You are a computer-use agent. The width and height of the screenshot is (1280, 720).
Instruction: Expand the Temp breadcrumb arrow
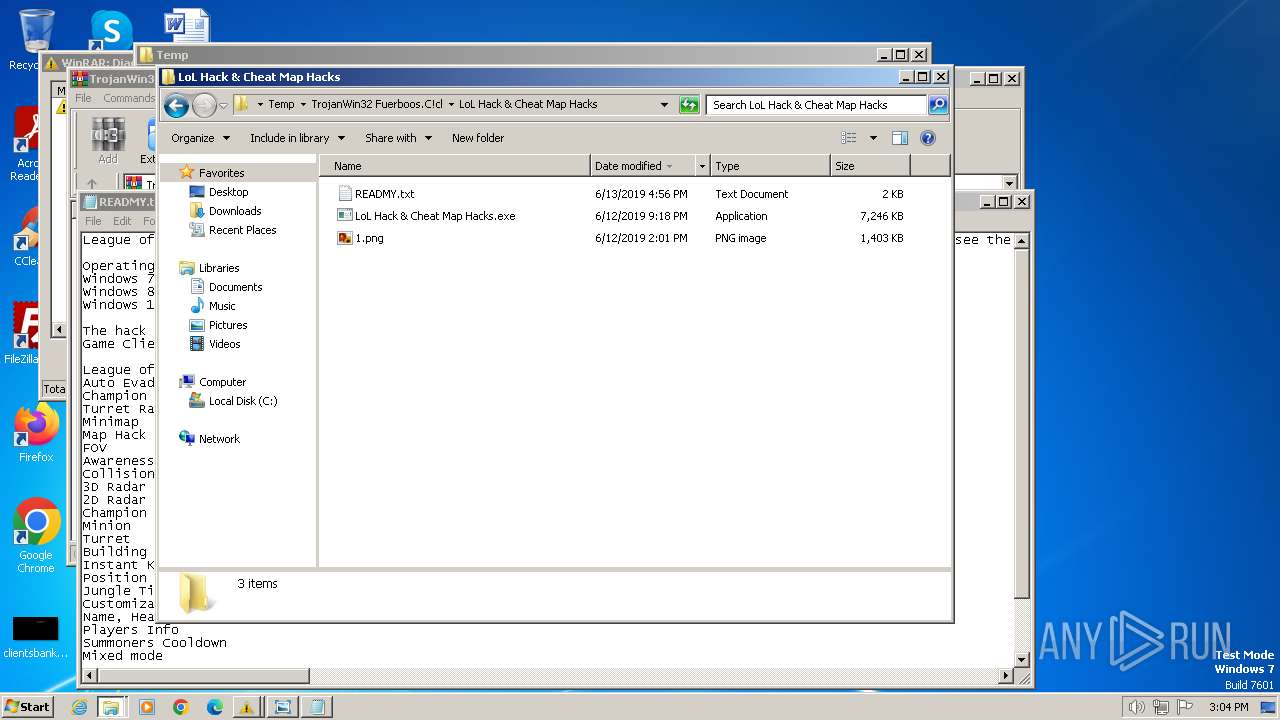[x=303, y=104]
